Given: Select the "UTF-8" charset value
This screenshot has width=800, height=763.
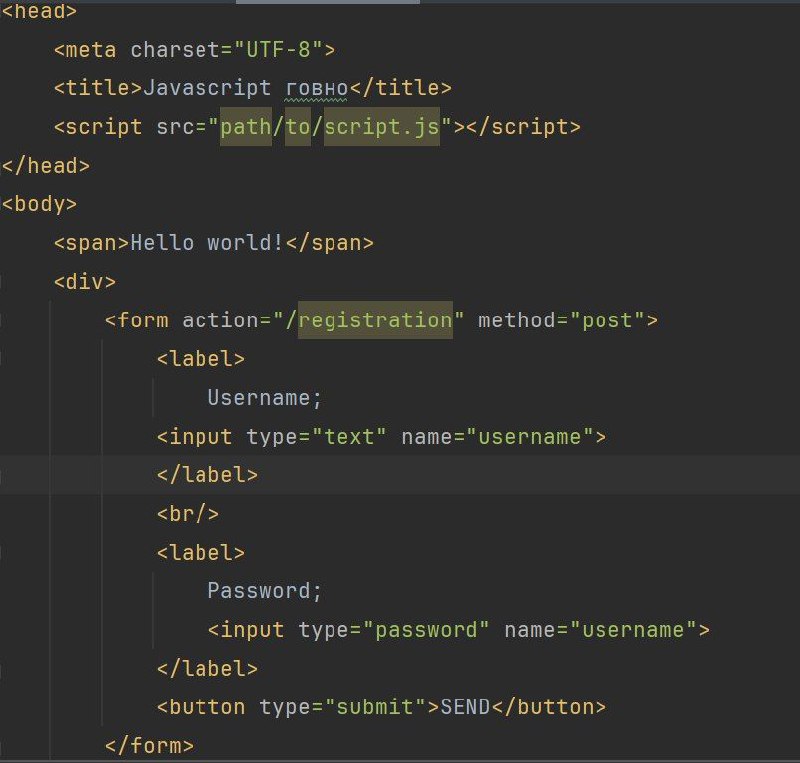Looking at the screenshot, I should tap(278, 50).
